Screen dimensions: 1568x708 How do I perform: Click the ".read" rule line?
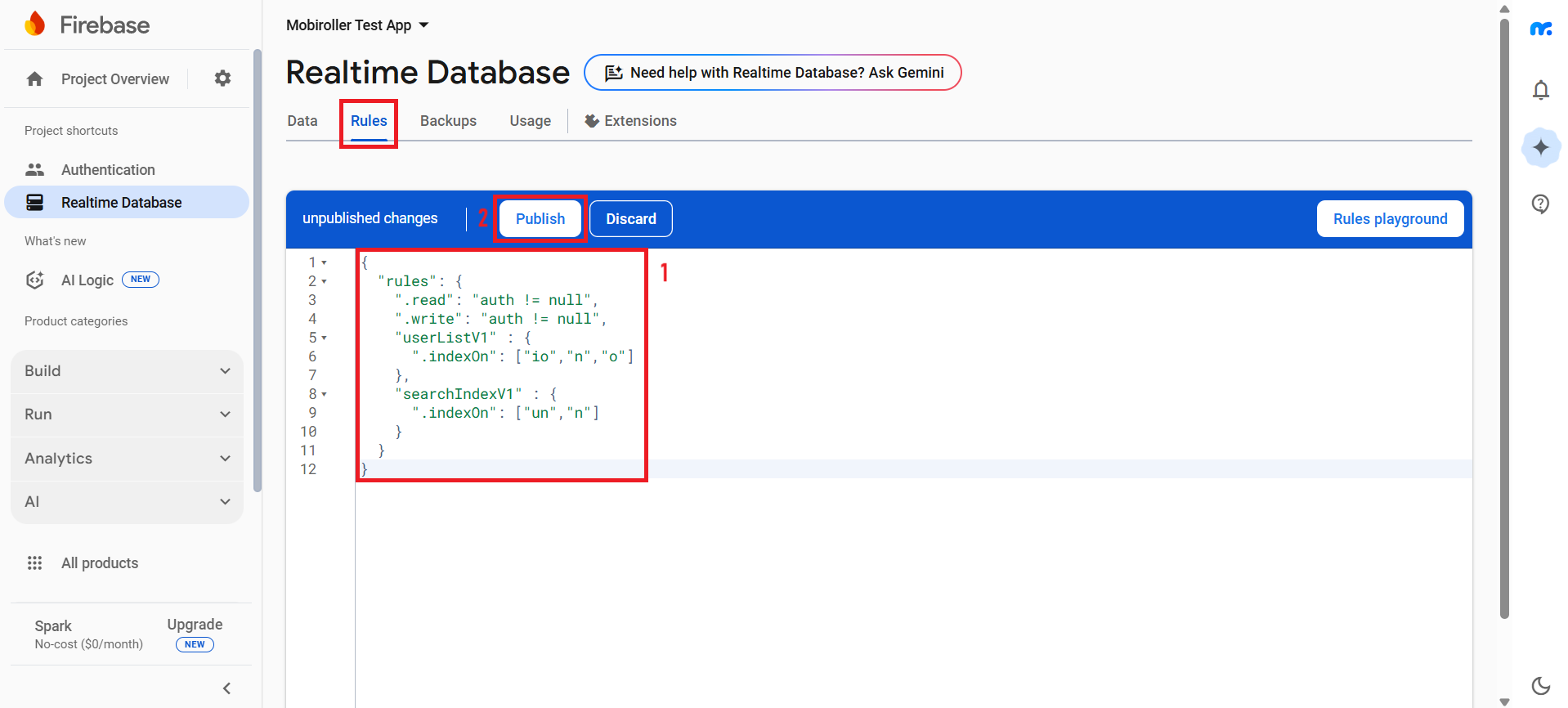[x=496, y=301]
